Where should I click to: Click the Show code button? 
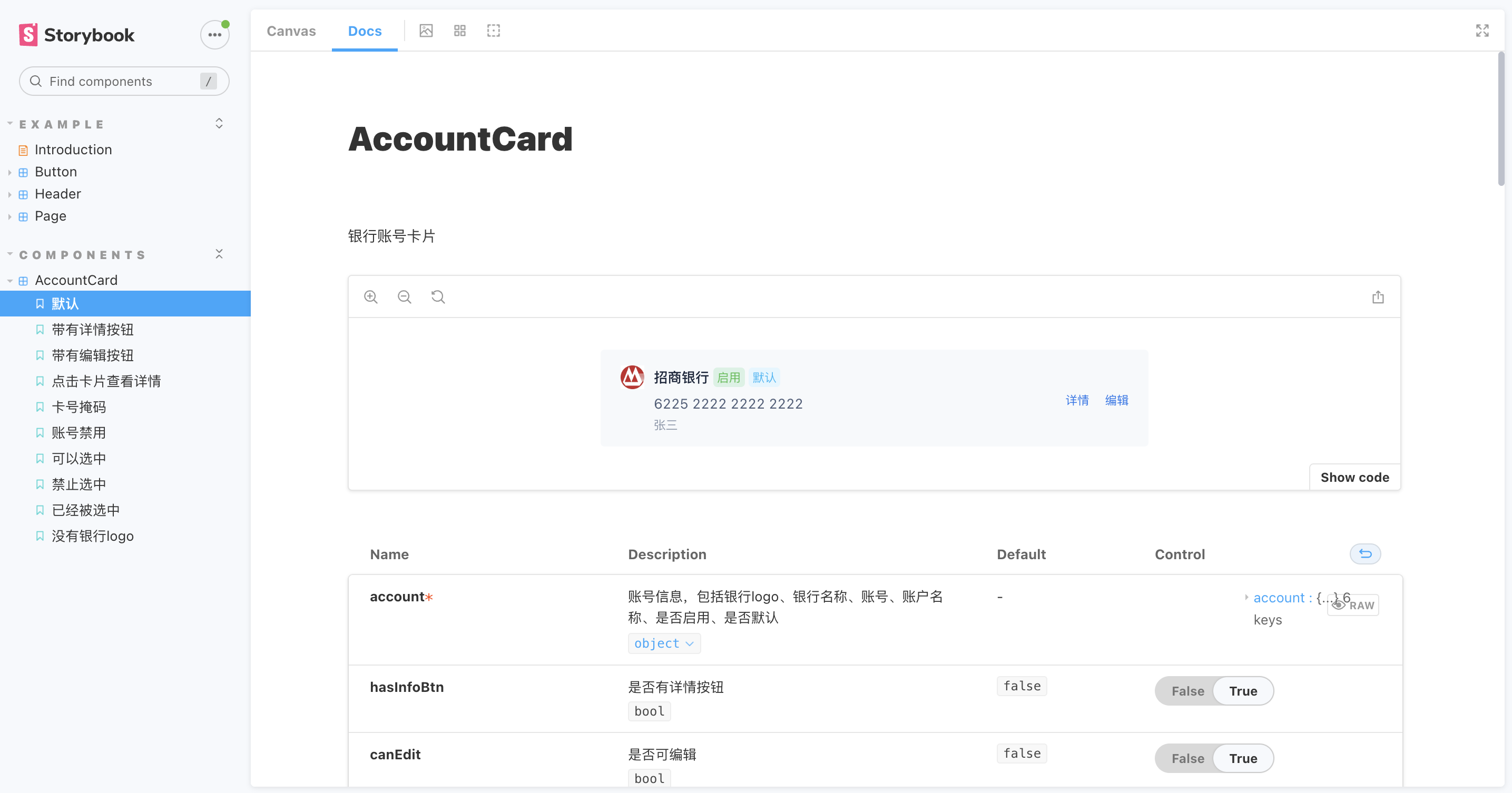(1354, 478)
